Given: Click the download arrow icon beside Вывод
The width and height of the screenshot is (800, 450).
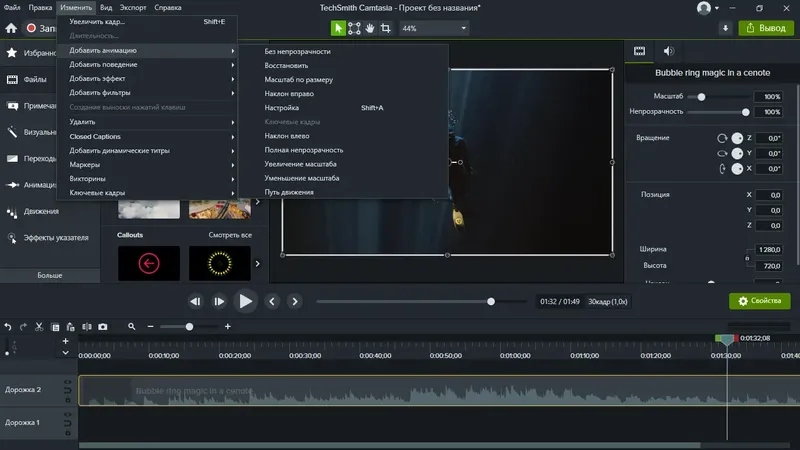Looking at the screenshot, I should point(725,28).
